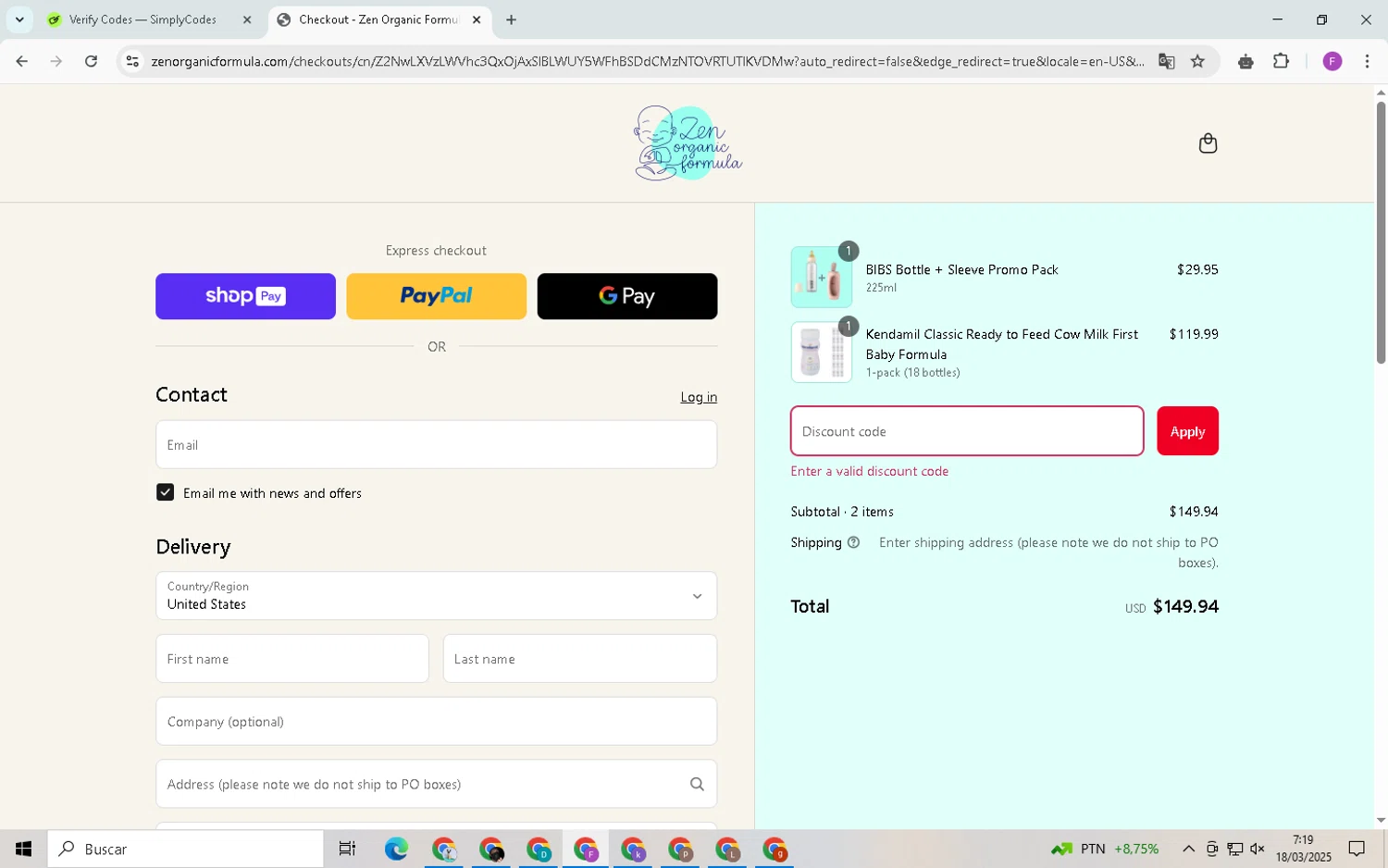
Task: Open the Chrome profile avatar
Action: pos(1332,61)
